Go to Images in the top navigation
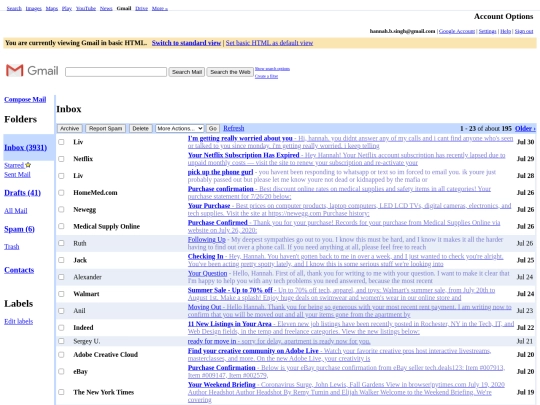 pyautogui.click(x=33, y=8)
